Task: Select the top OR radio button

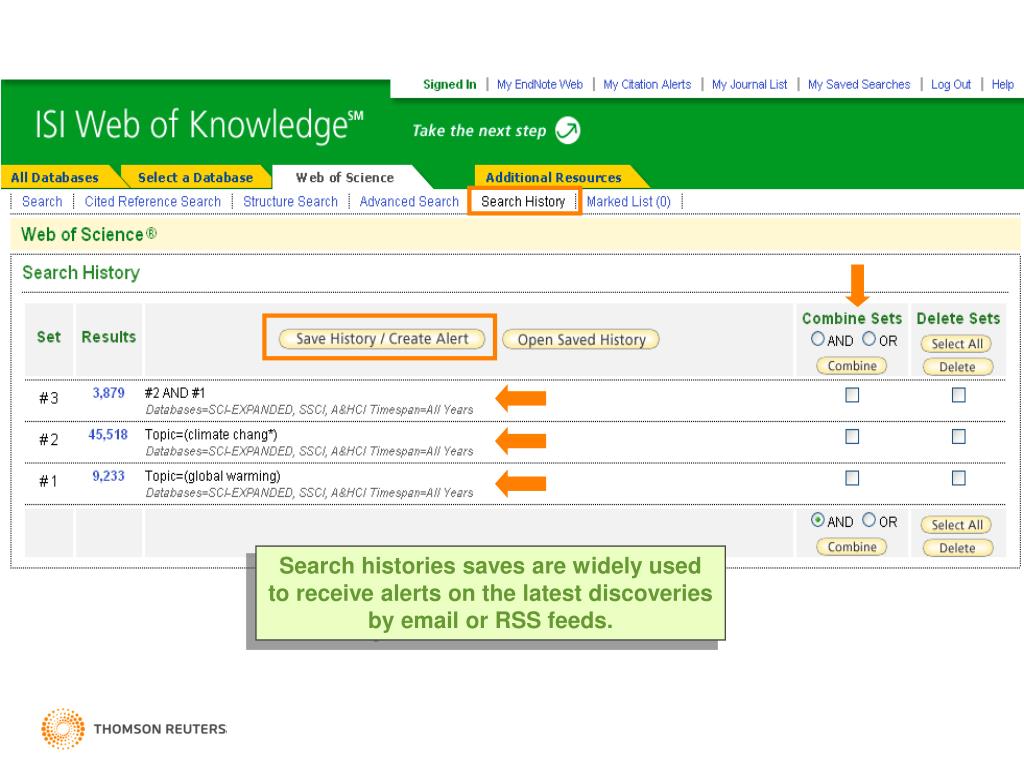Action: click(869, 339)
